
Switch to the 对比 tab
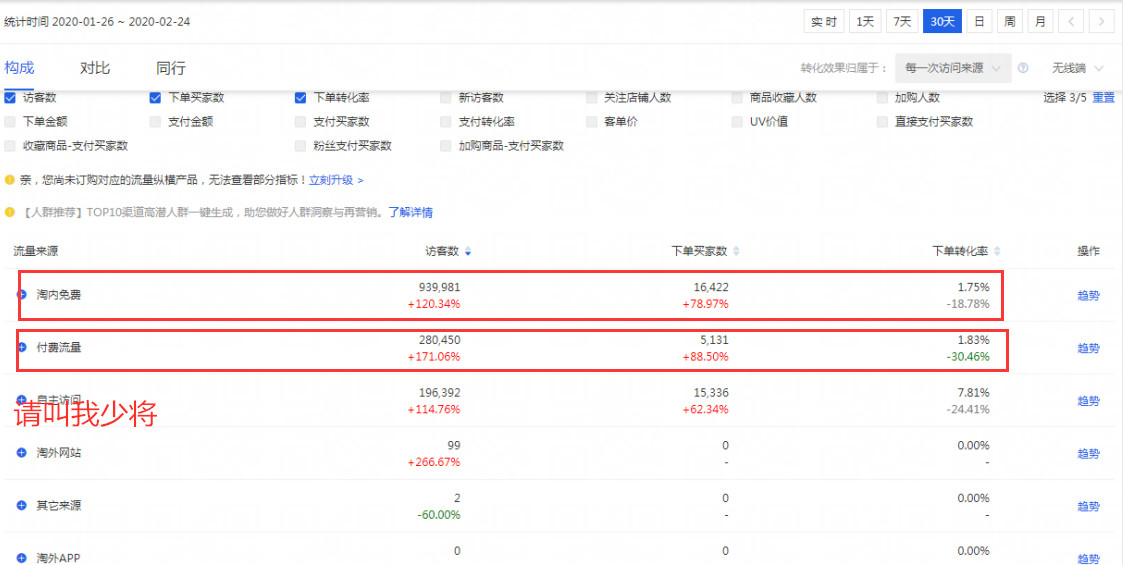click(95, 68)
